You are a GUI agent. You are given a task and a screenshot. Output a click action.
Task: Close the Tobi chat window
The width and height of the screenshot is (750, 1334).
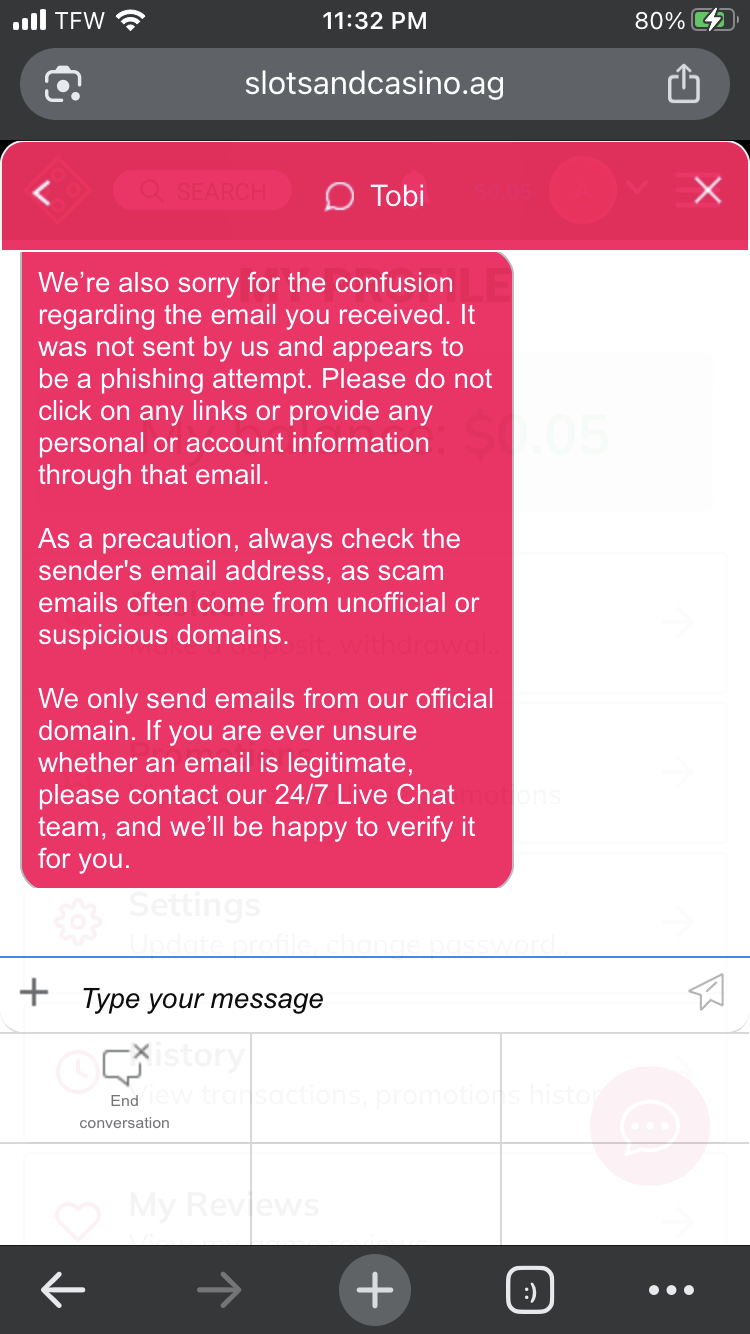pos(707,190)
